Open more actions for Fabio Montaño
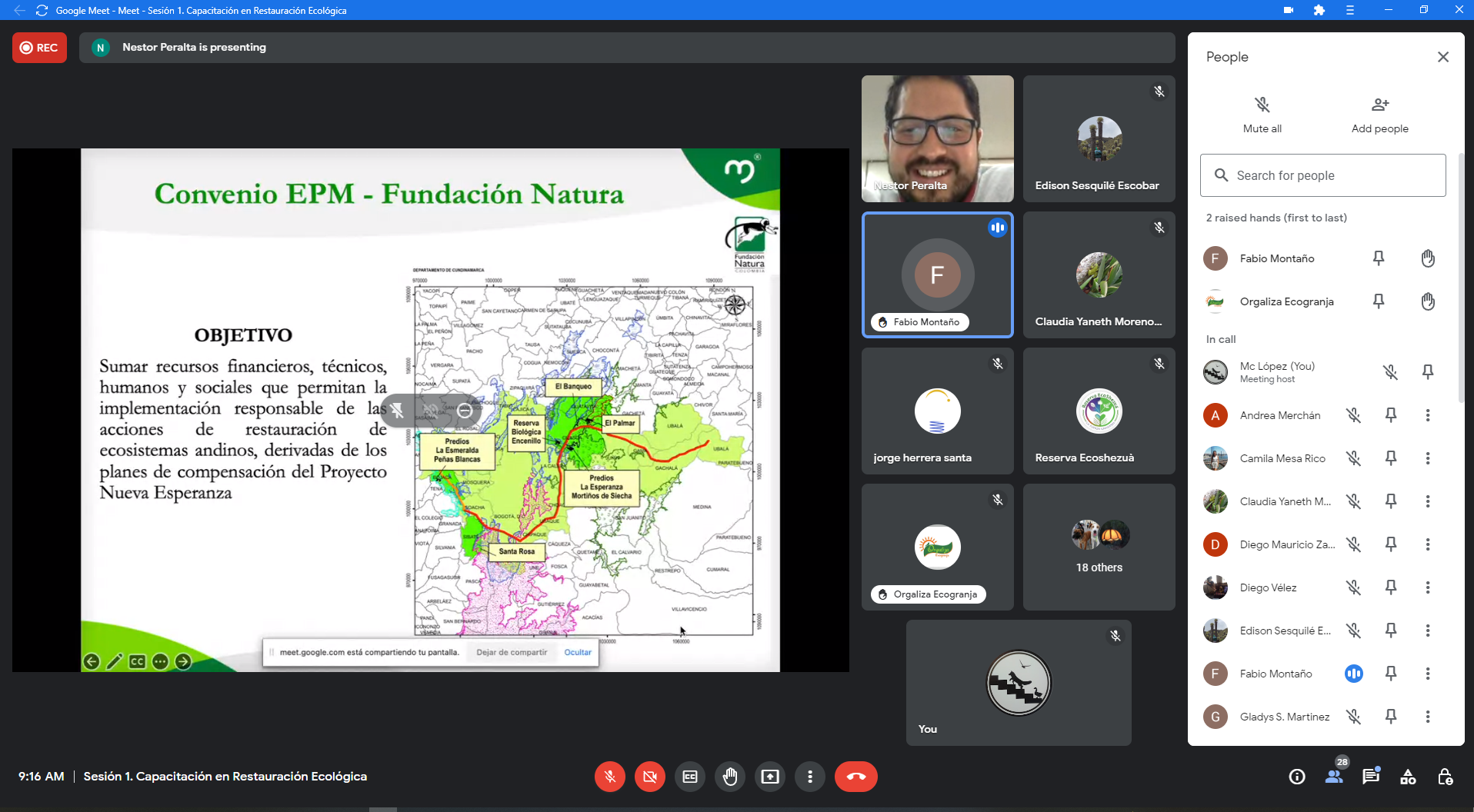This screenshot has width=1474, height=812. (1428, 674)
